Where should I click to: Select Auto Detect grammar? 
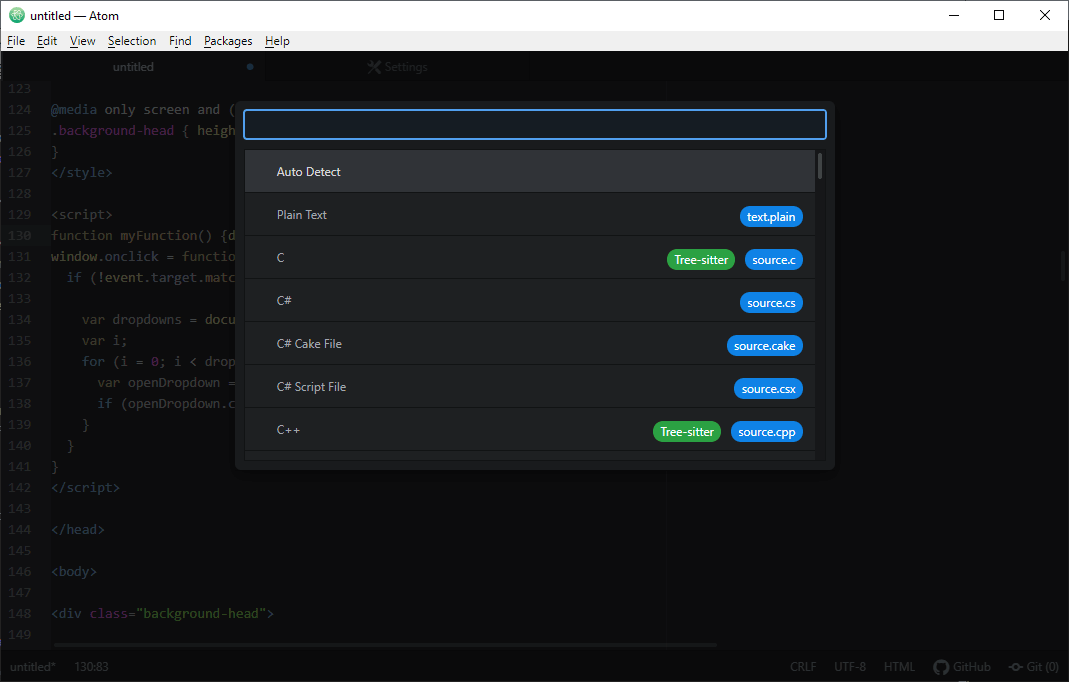pyautogui.click(x=530, y=172)
